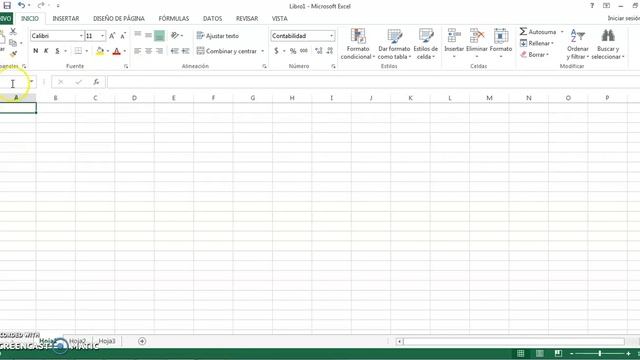Screen dimensions: 640x360
Task: Apply percent style
Action: (293, 51)
